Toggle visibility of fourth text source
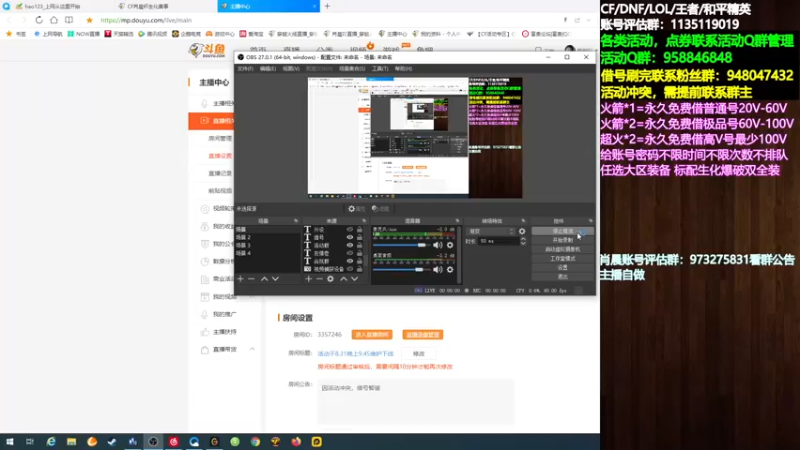 (x=349, y=253)
